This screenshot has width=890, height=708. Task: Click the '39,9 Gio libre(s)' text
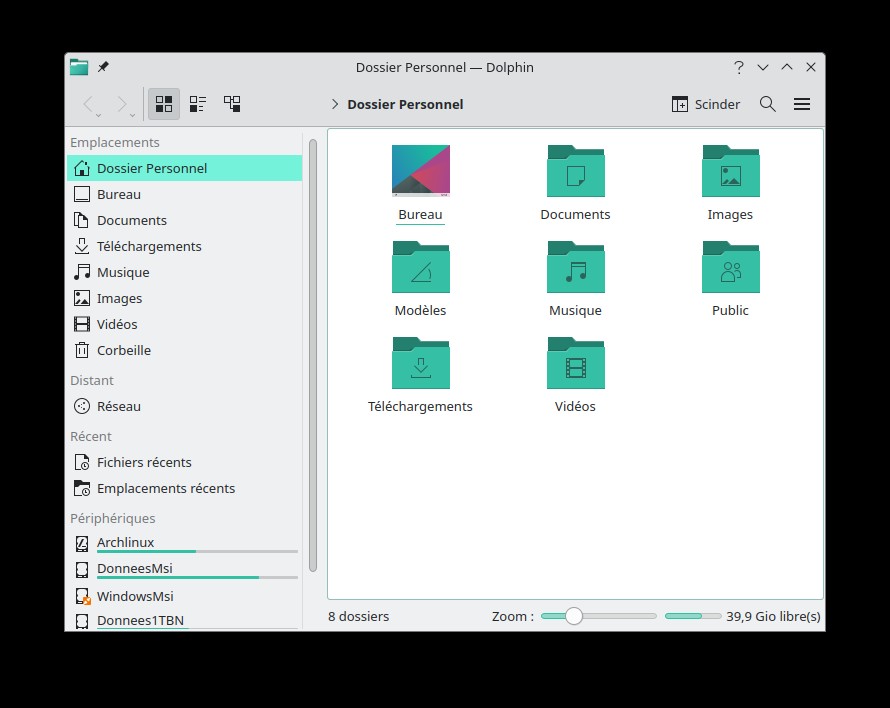[x=773, y=617]
